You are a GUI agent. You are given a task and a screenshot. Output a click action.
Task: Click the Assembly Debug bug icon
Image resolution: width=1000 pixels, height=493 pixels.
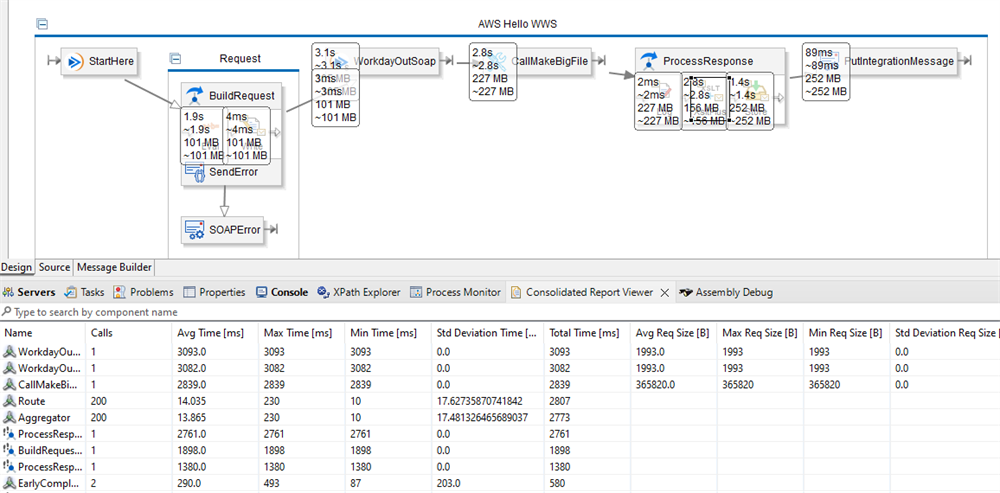[685, 292]
